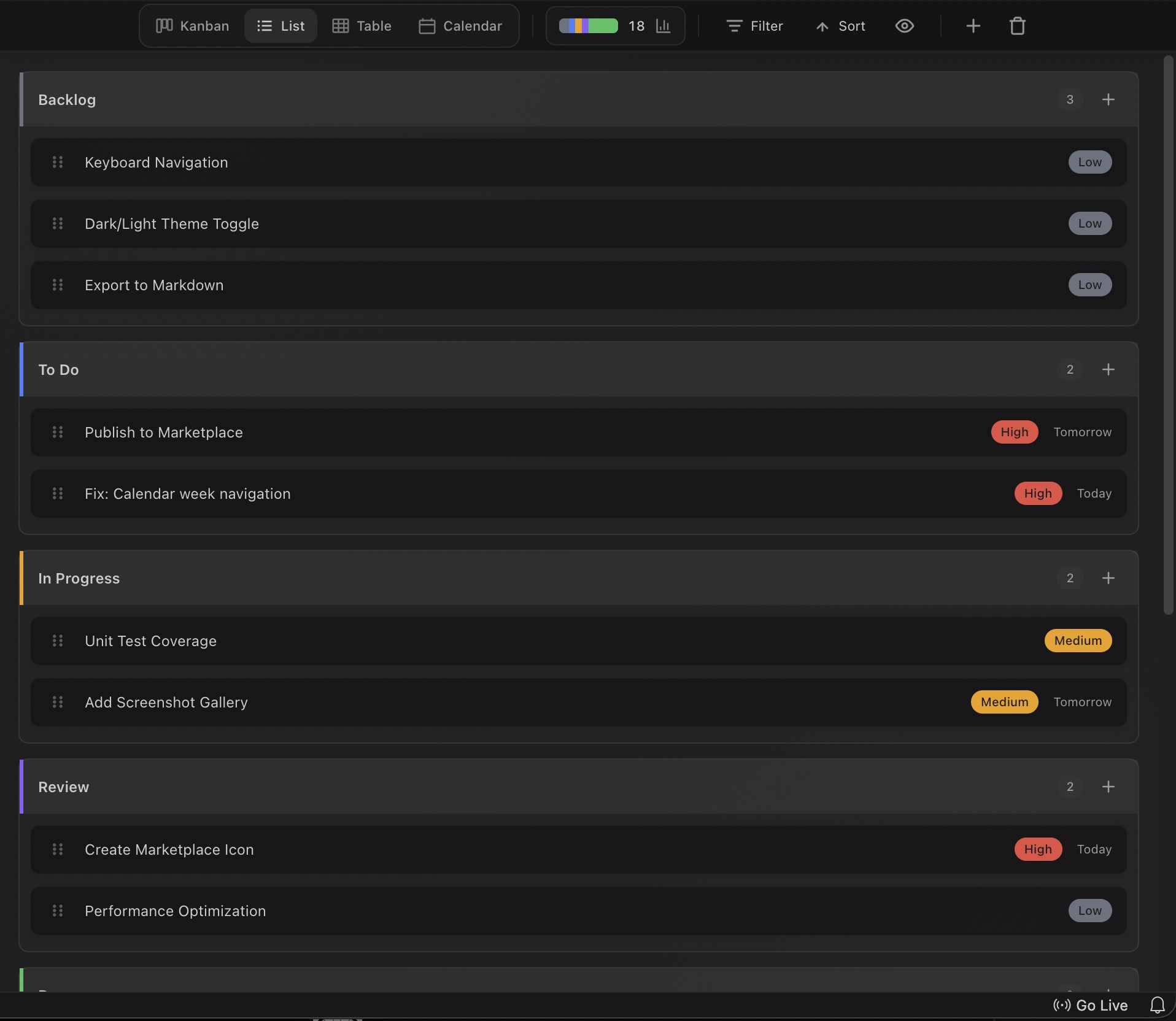Image resolution: width=1176 pixels, height=1021 pixels.
Task: Select the List tab
Action: 280,26
